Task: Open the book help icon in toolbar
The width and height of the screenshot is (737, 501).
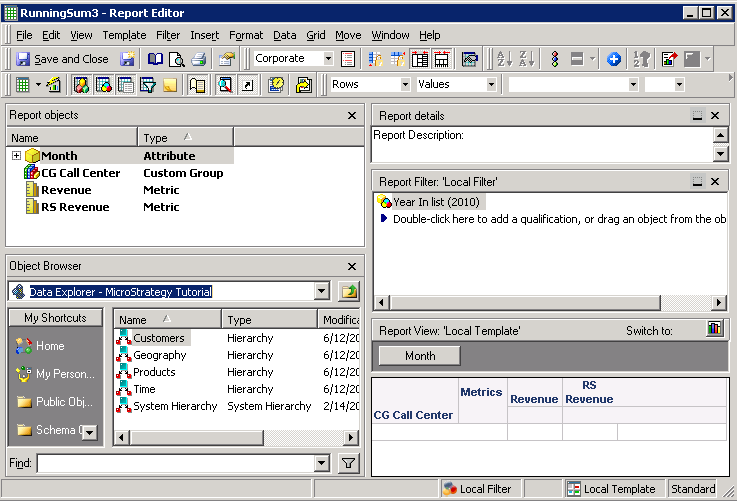Action: [x=155, y=59]
